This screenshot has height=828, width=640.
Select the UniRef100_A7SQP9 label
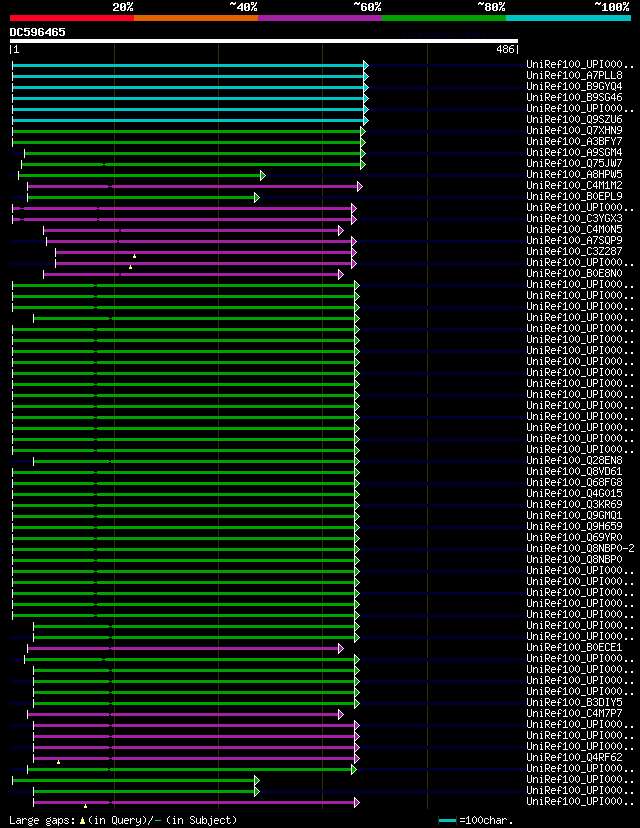pyautogui.click(x=574, y=240)
